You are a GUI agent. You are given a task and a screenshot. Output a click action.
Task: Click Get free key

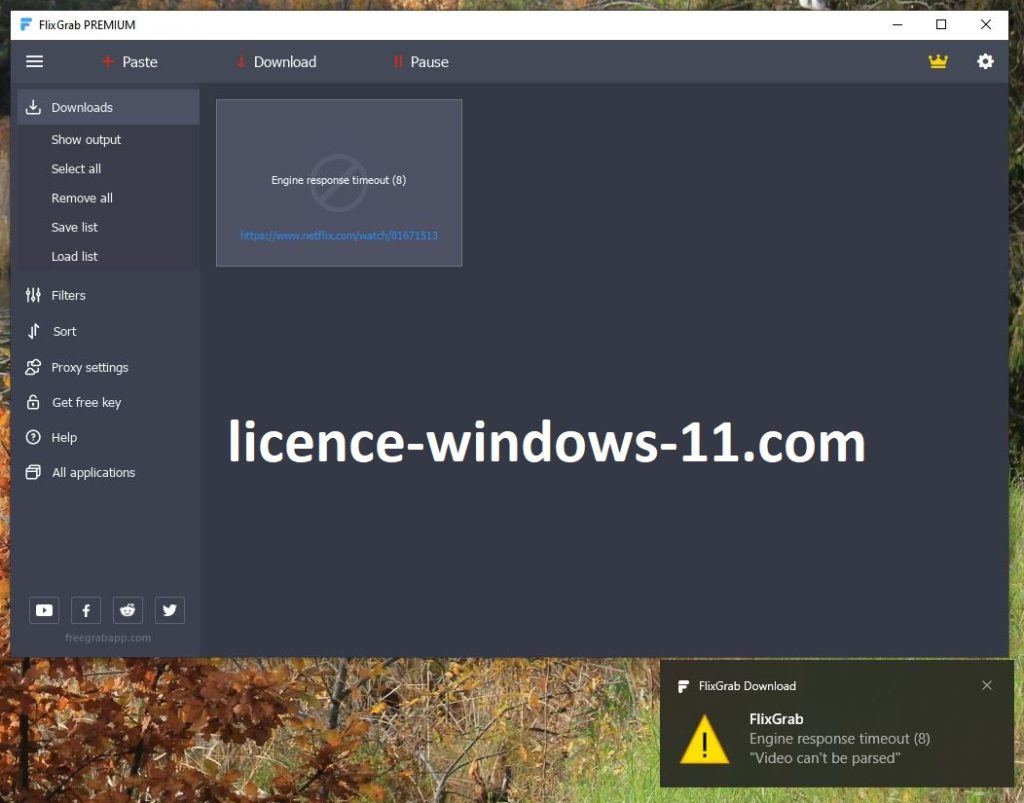tap(86, 402)
